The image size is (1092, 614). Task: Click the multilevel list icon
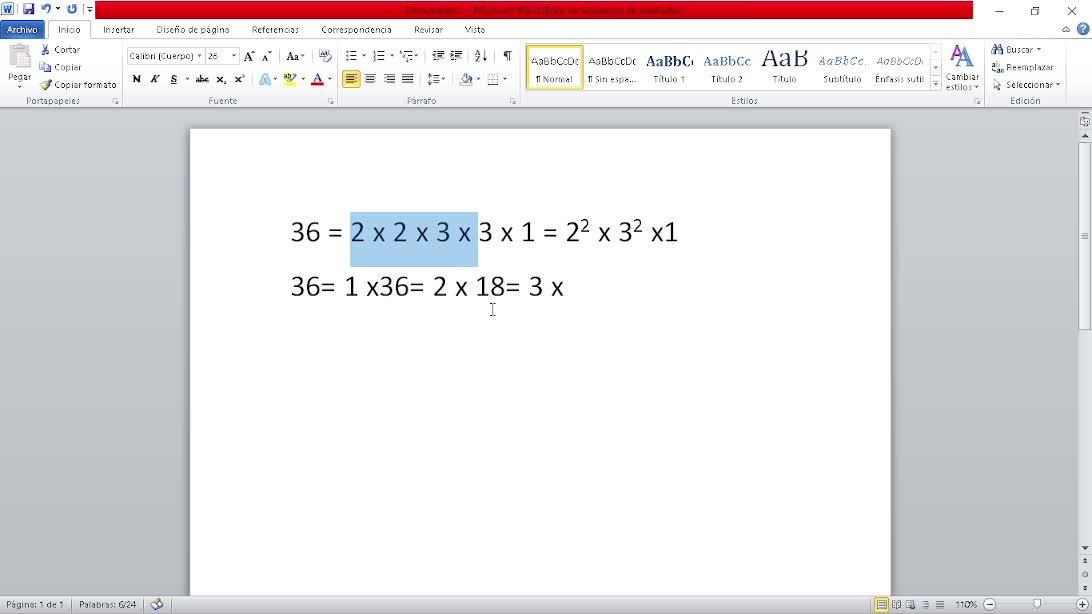(406, 56)
